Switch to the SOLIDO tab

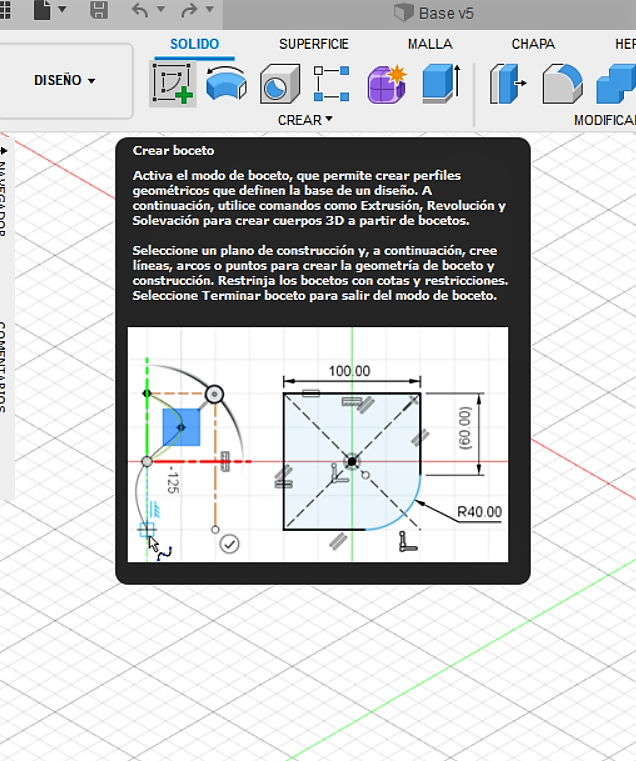[x=194, y=44]
